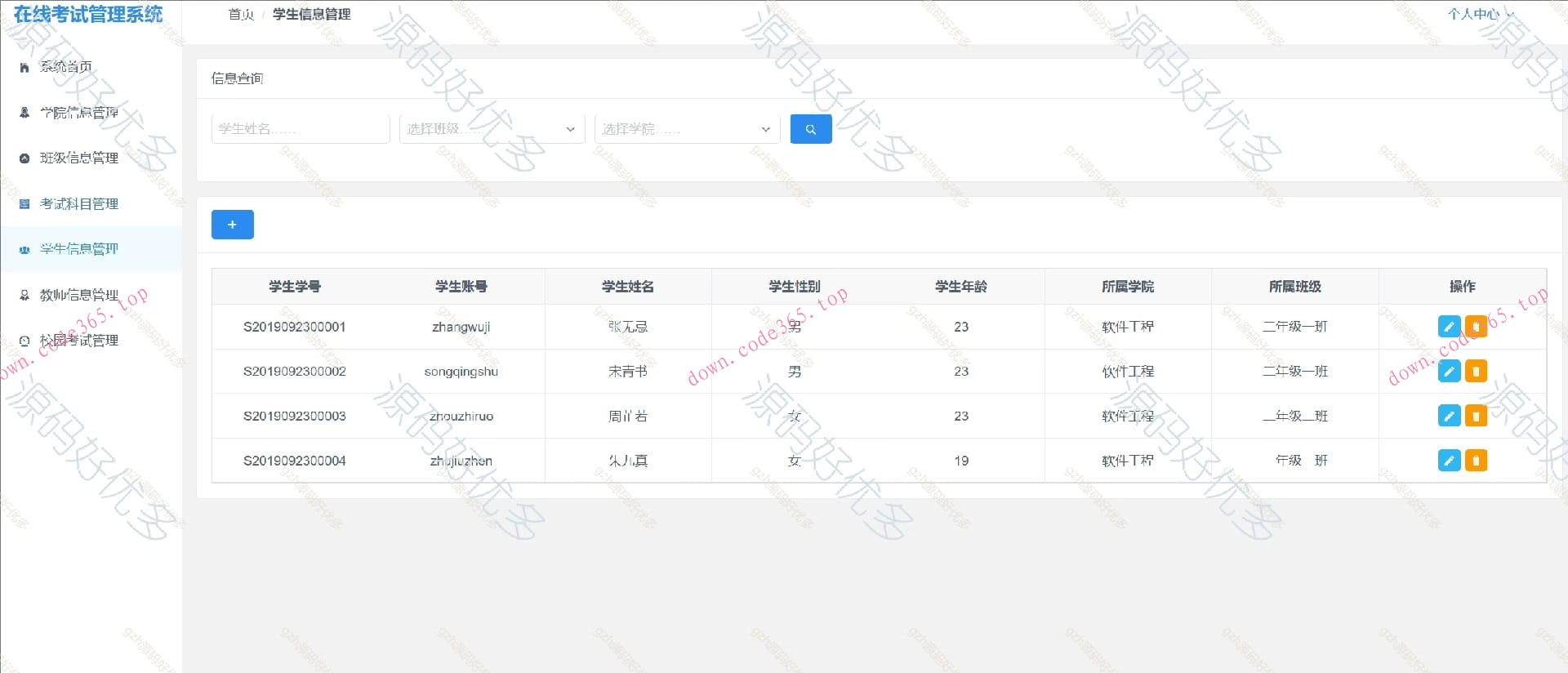1568x673 pixels.
Task: Click the home icon beside 系统首页
Action: (24, 67)
